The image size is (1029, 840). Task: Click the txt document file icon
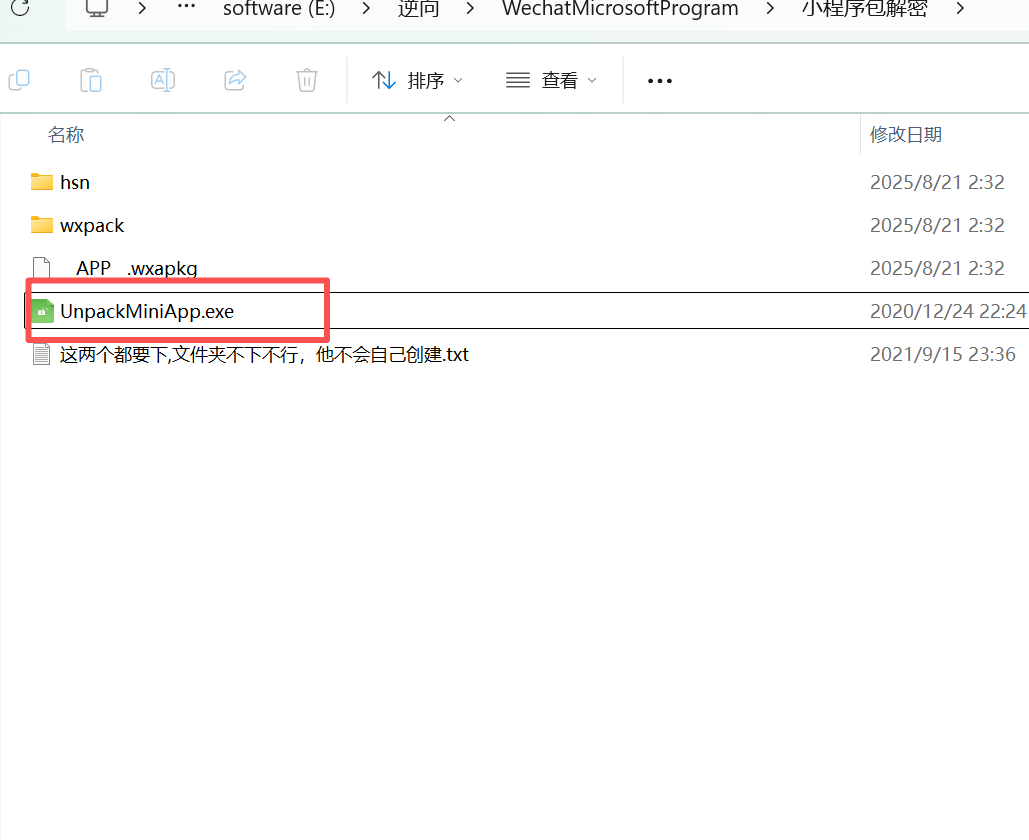click(41, 354)
